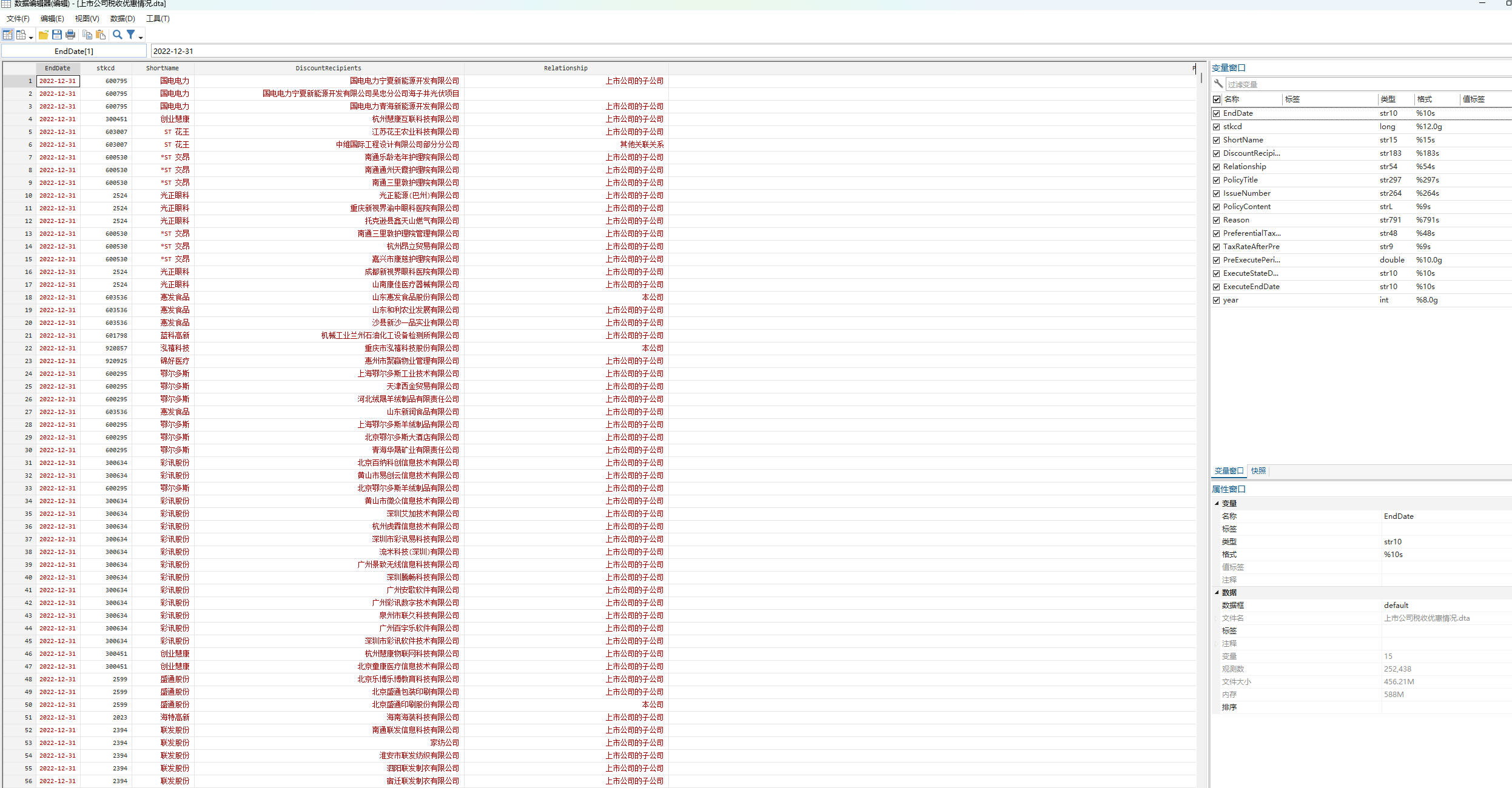
Task: Click the paste clipboard icon
Action: point(101,35)
